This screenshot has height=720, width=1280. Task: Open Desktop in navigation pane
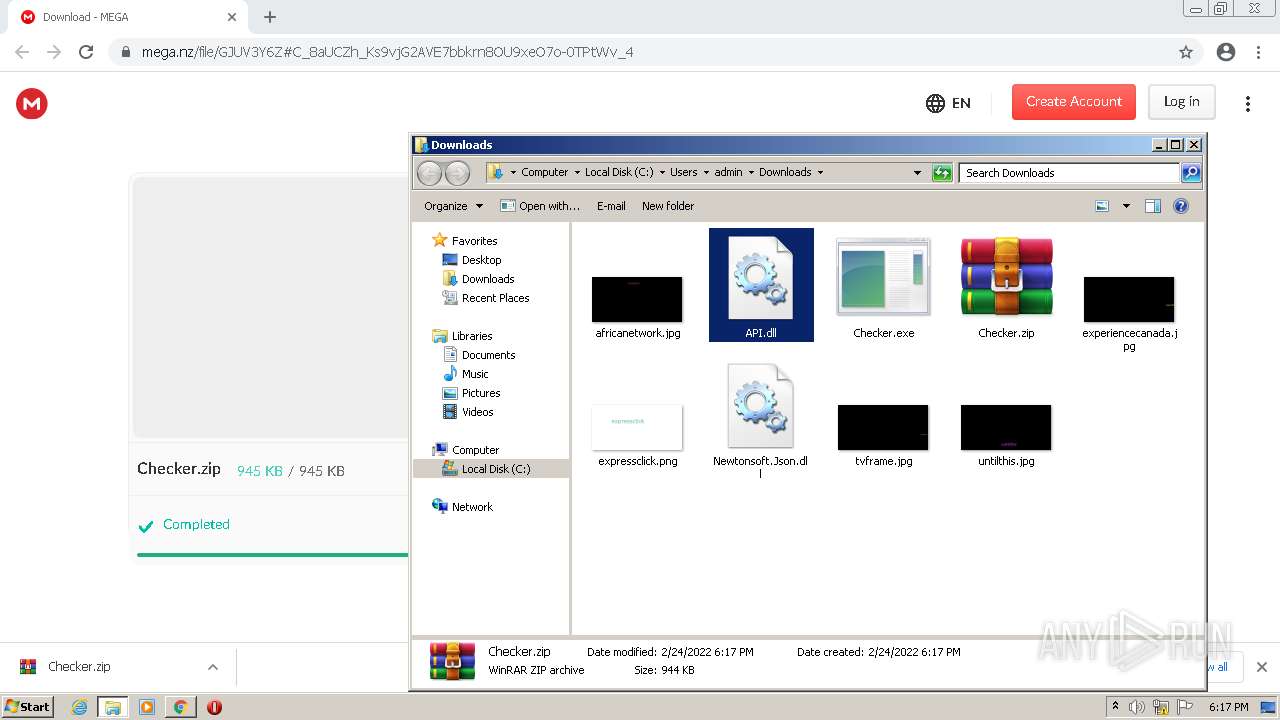(481, 260)
